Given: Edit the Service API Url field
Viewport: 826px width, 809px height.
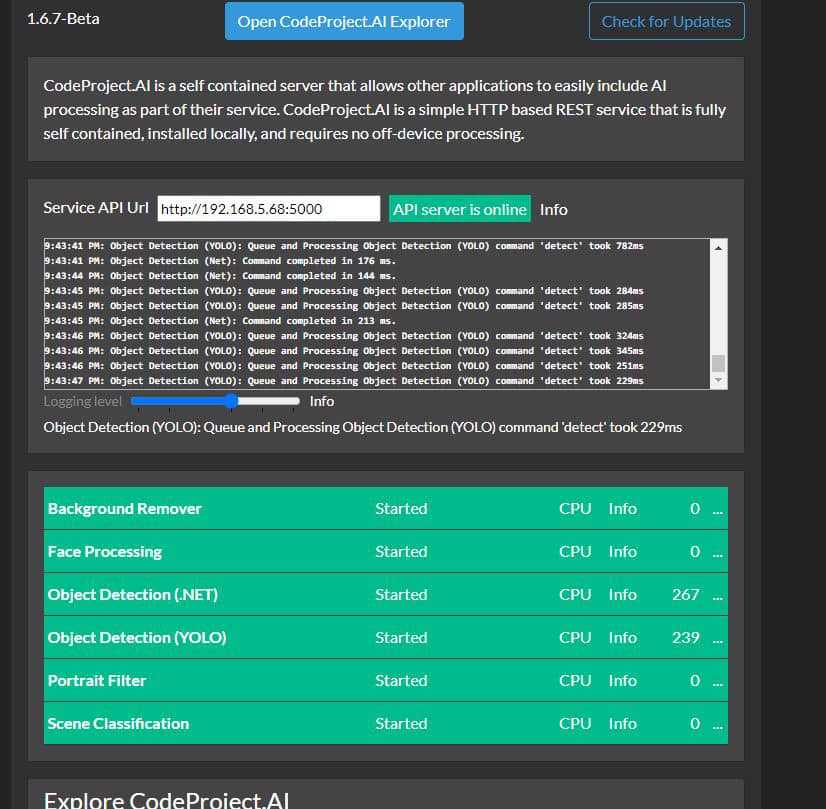Looking at the screenshot, I should pyautogui.click(x=269, y=209).
